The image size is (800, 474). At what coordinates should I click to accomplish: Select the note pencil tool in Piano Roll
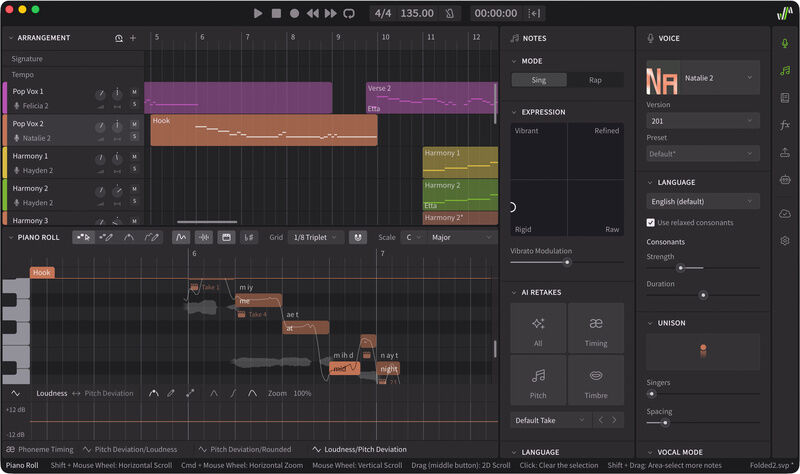pos(106,237)
